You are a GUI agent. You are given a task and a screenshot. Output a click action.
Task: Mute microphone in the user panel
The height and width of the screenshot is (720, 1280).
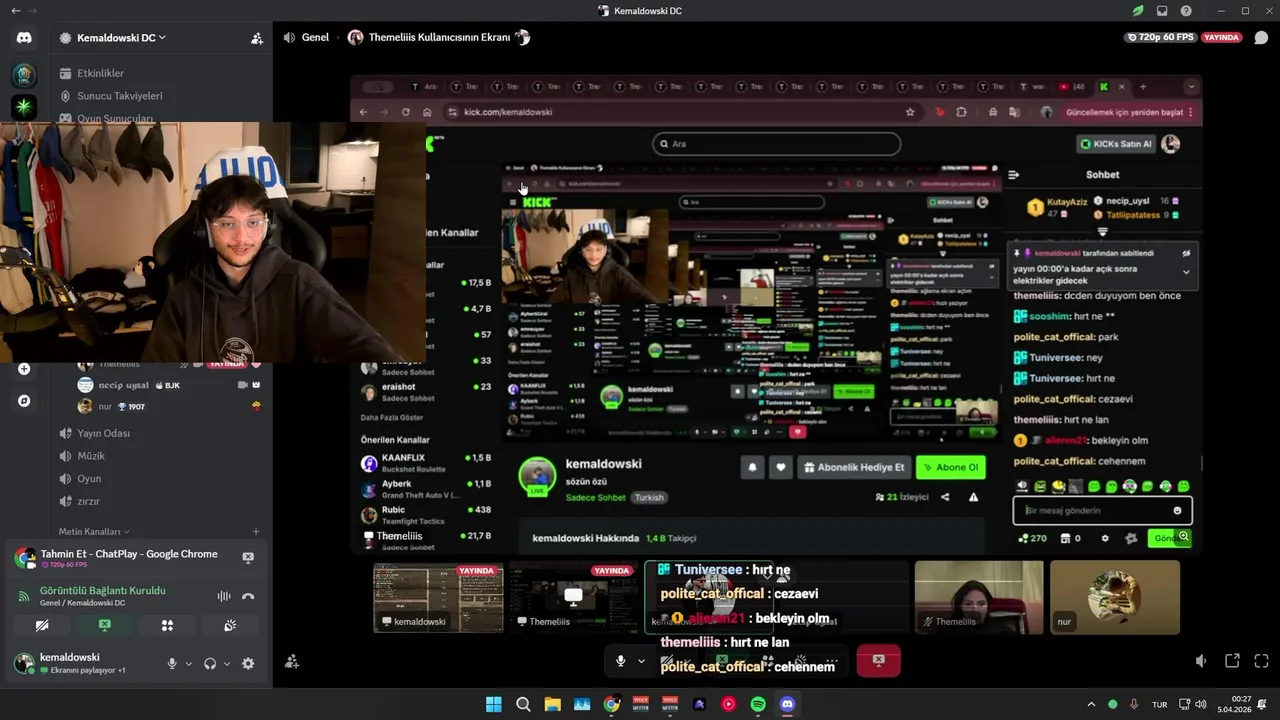[172, 663]
